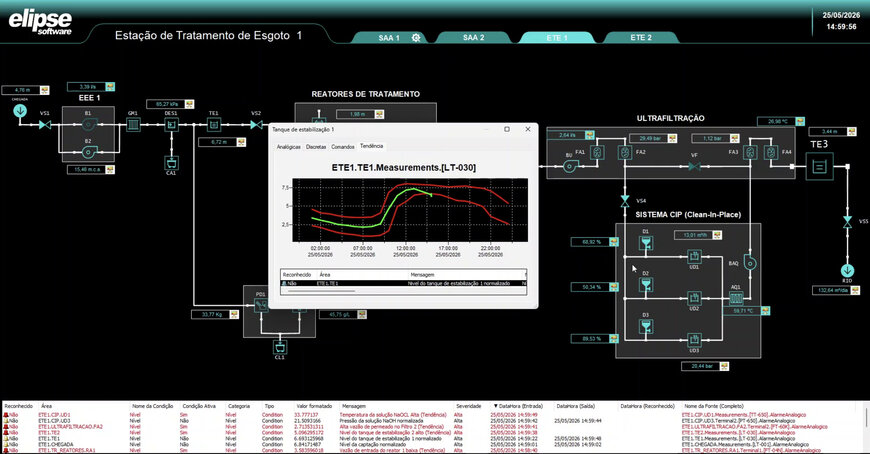Click the UD2 unit icon
This screenshot has height=454, width=870.
click(694, 298)
